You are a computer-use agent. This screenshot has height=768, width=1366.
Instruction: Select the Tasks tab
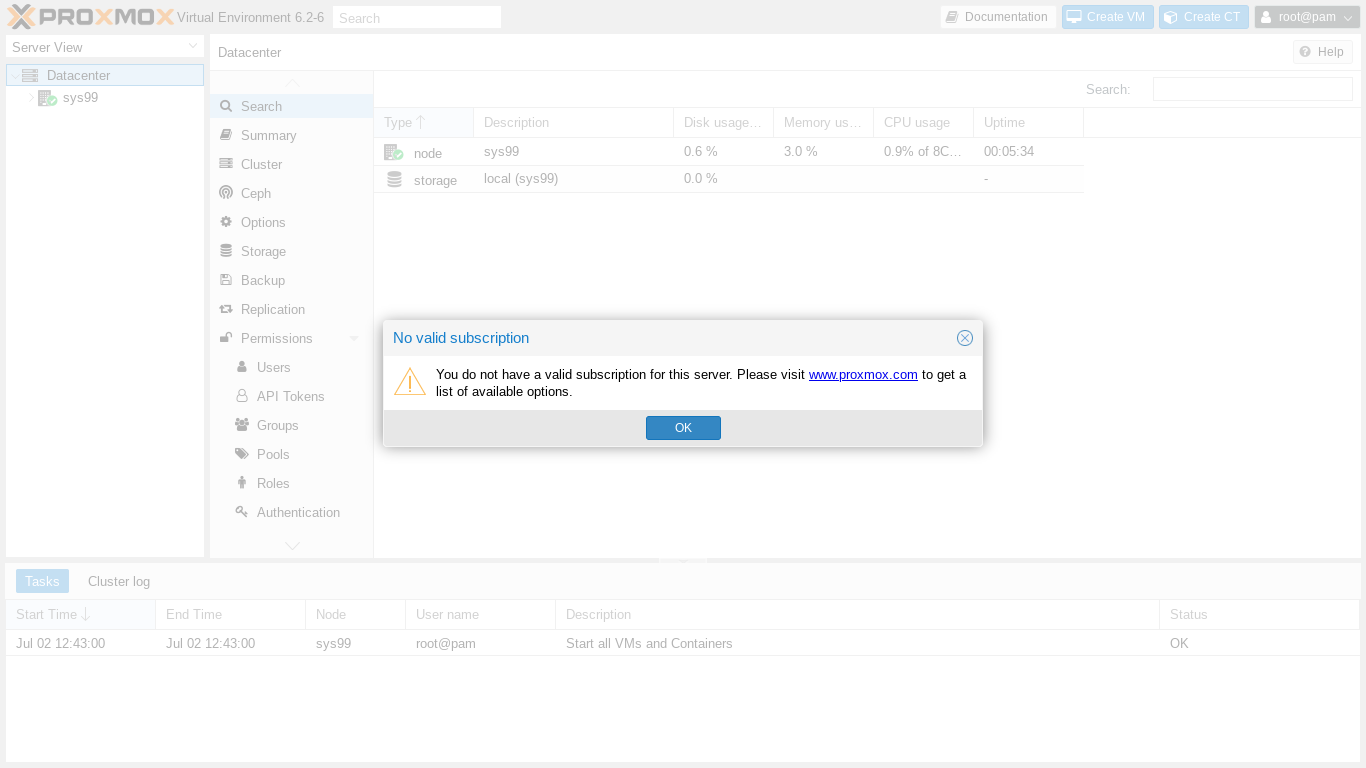click(x=42, y=581)
